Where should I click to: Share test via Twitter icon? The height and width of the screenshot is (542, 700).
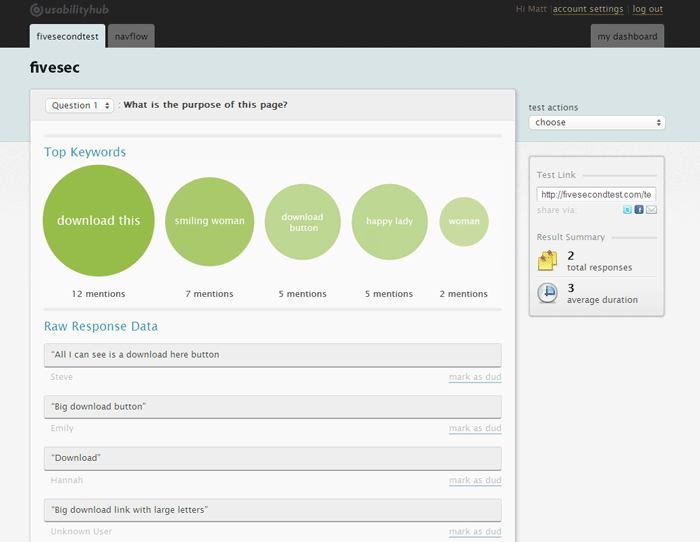click(627, 209)
